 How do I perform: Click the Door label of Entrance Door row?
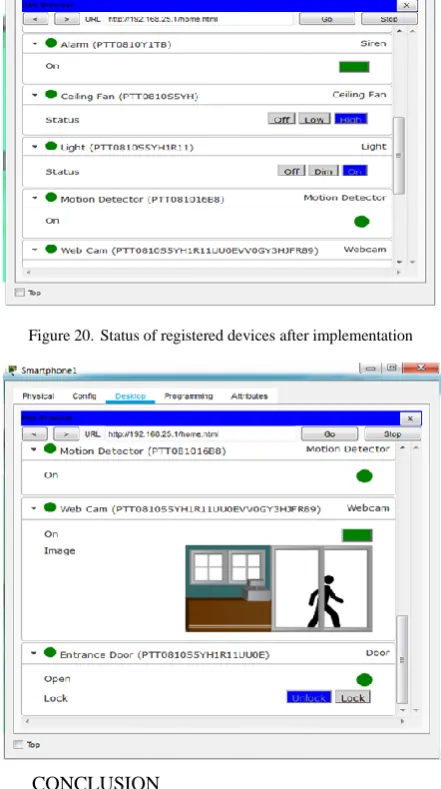pyautogui.click(x=378, y=653)
